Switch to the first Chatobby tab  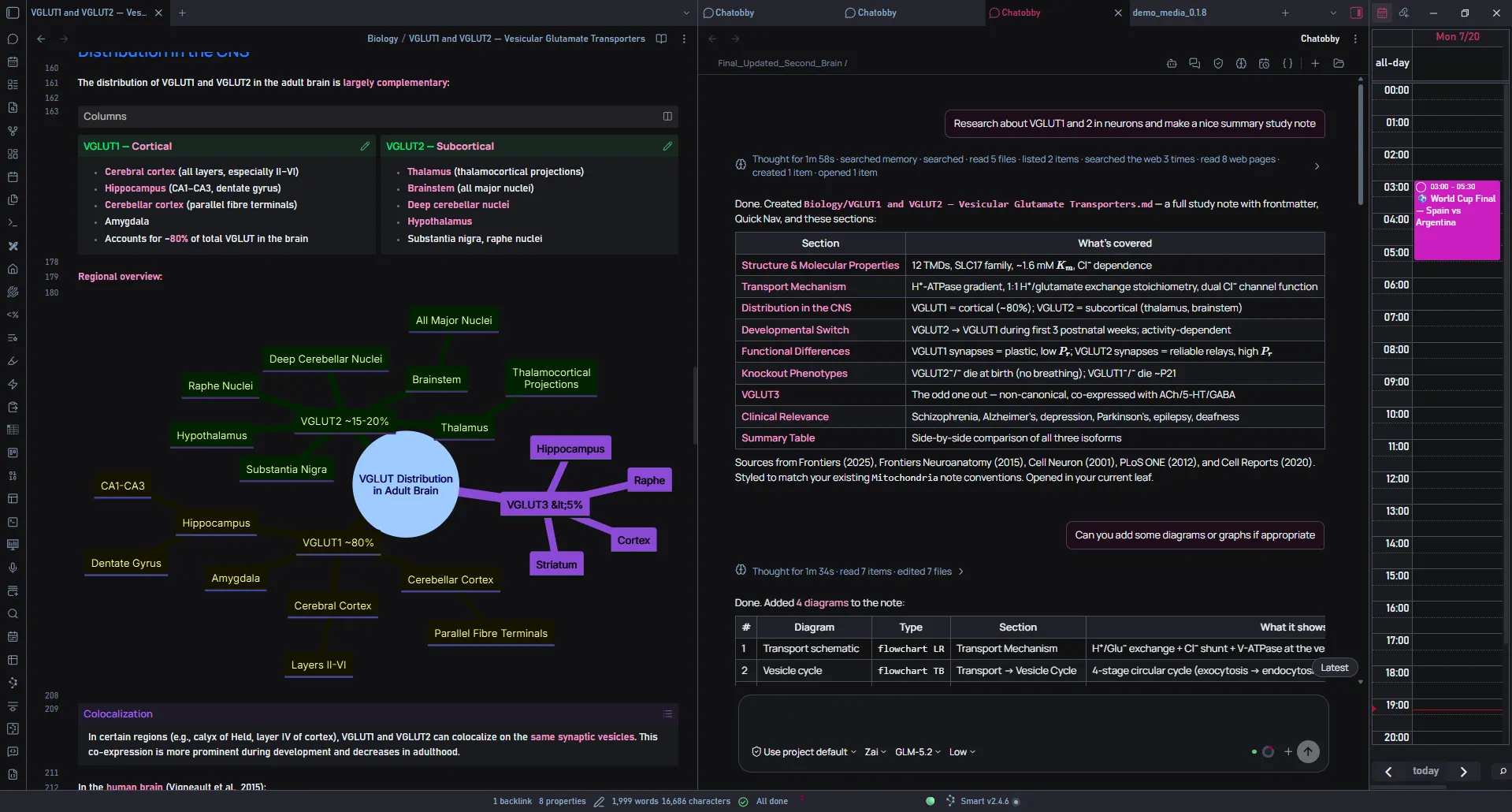click(734, 13)
